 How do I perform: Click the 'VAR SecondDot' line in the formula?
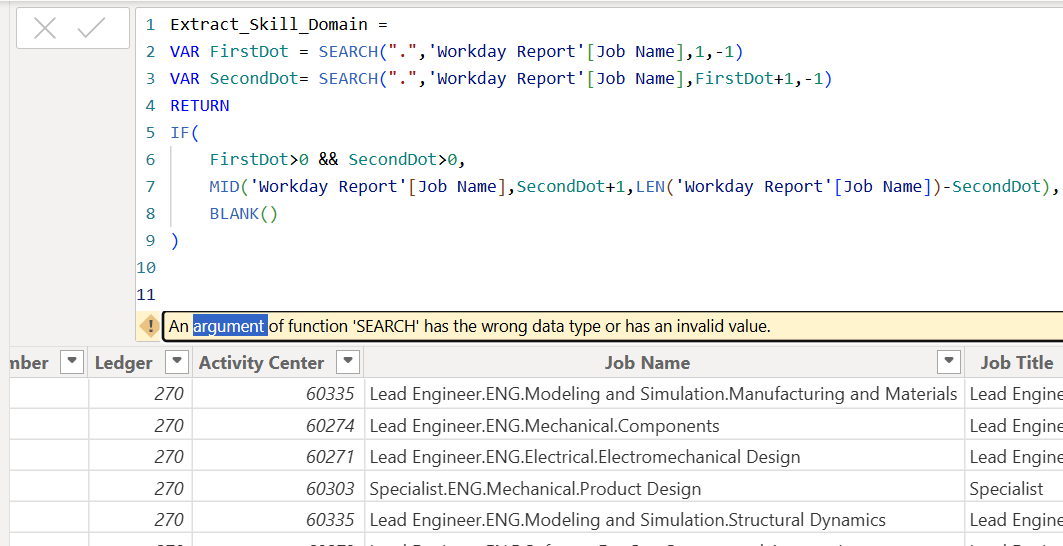tap(501, 79)
